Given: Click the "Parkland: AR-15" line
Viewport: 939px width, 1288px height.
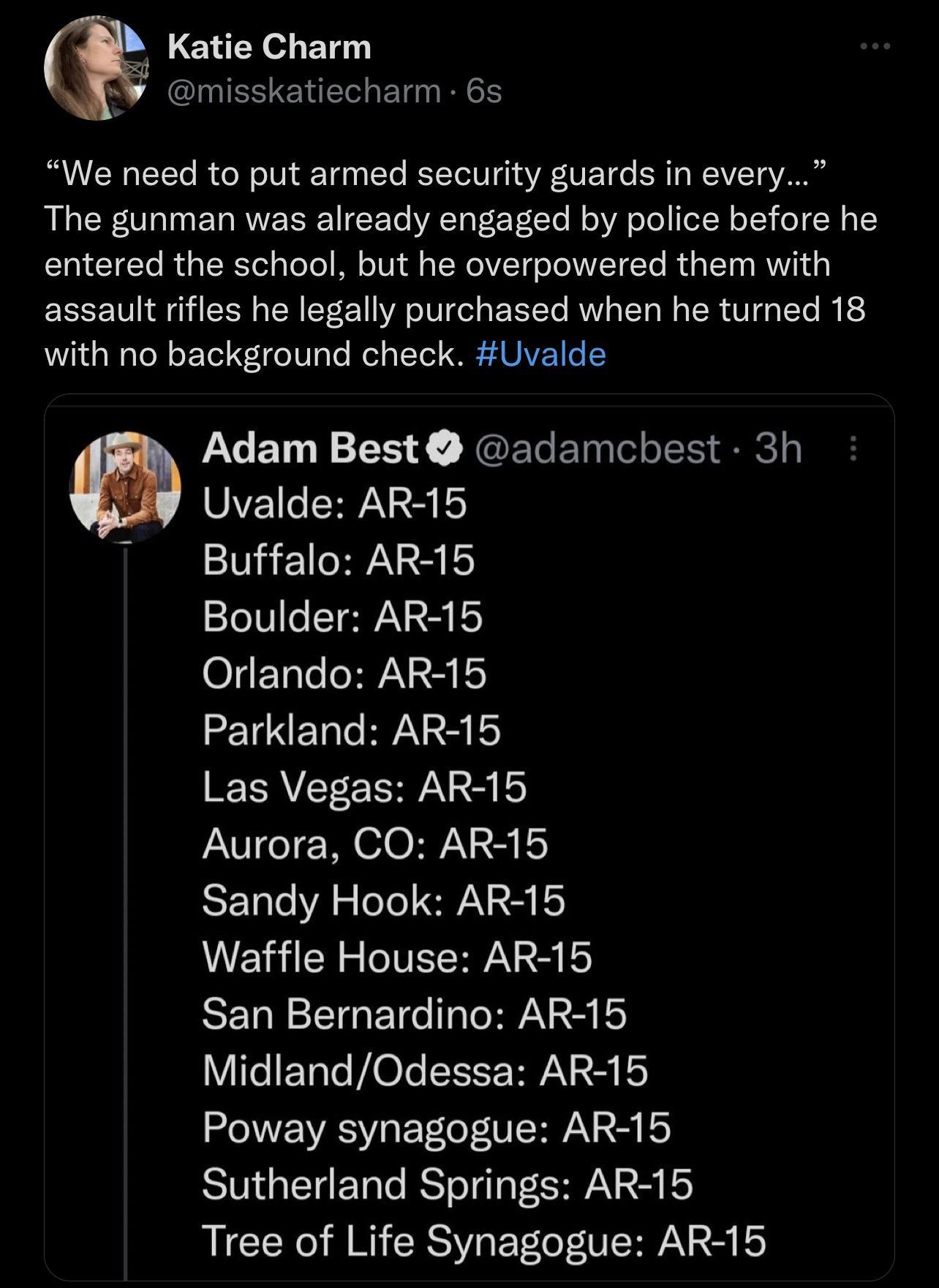Looking at the screenshot, I should [x=352, y=730].
